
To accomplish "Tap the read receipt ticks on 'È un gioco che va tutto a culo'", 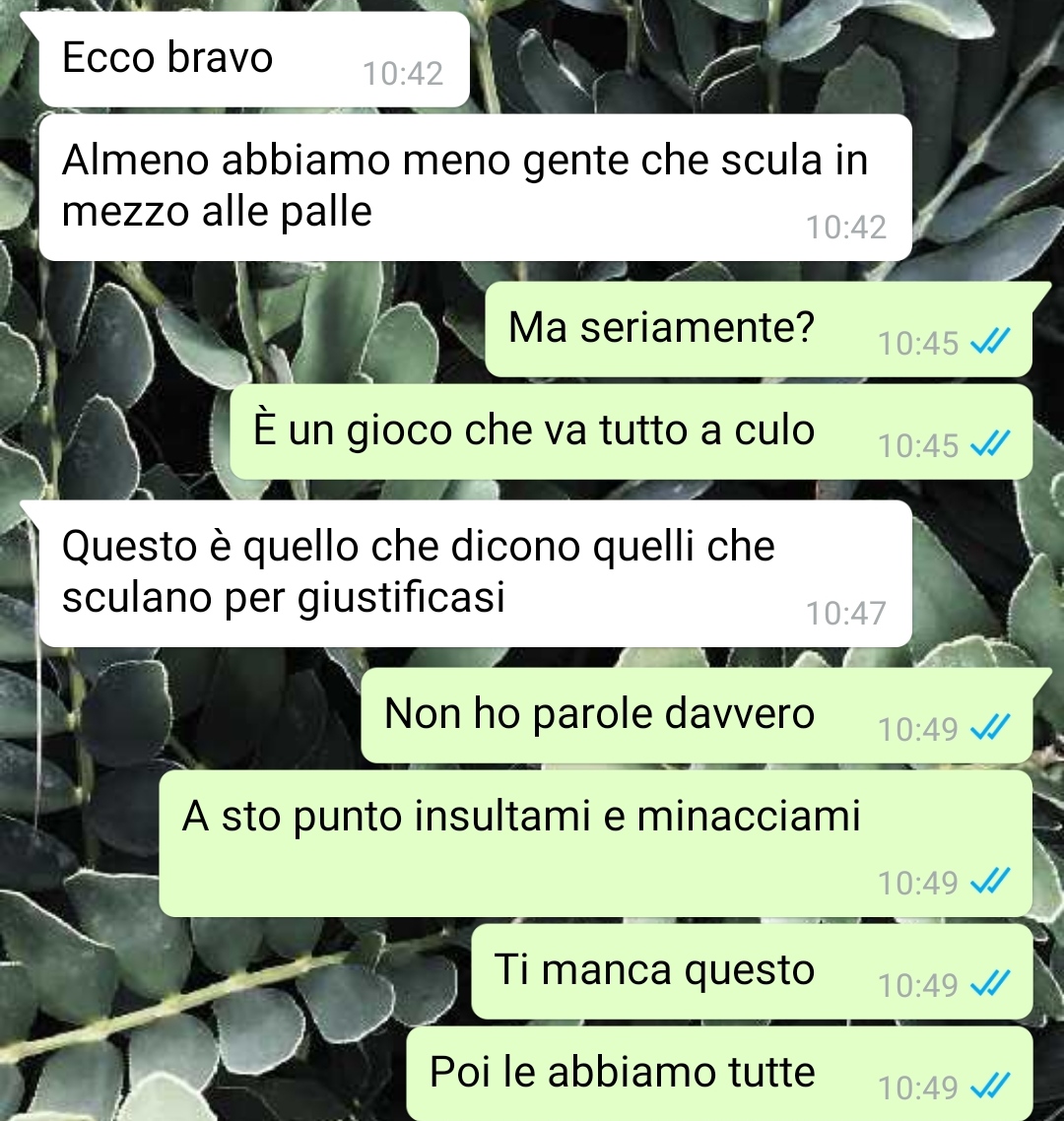I will pos(990,444).
